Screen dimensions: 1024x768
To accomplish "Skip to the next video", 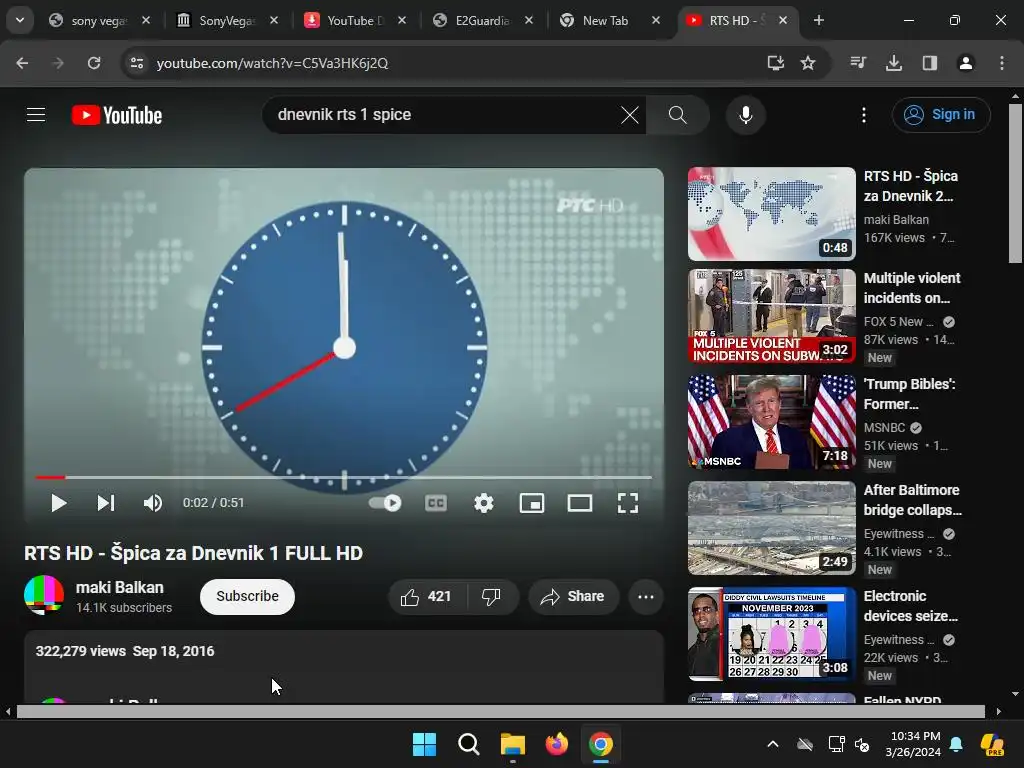I will pos(106,503).
